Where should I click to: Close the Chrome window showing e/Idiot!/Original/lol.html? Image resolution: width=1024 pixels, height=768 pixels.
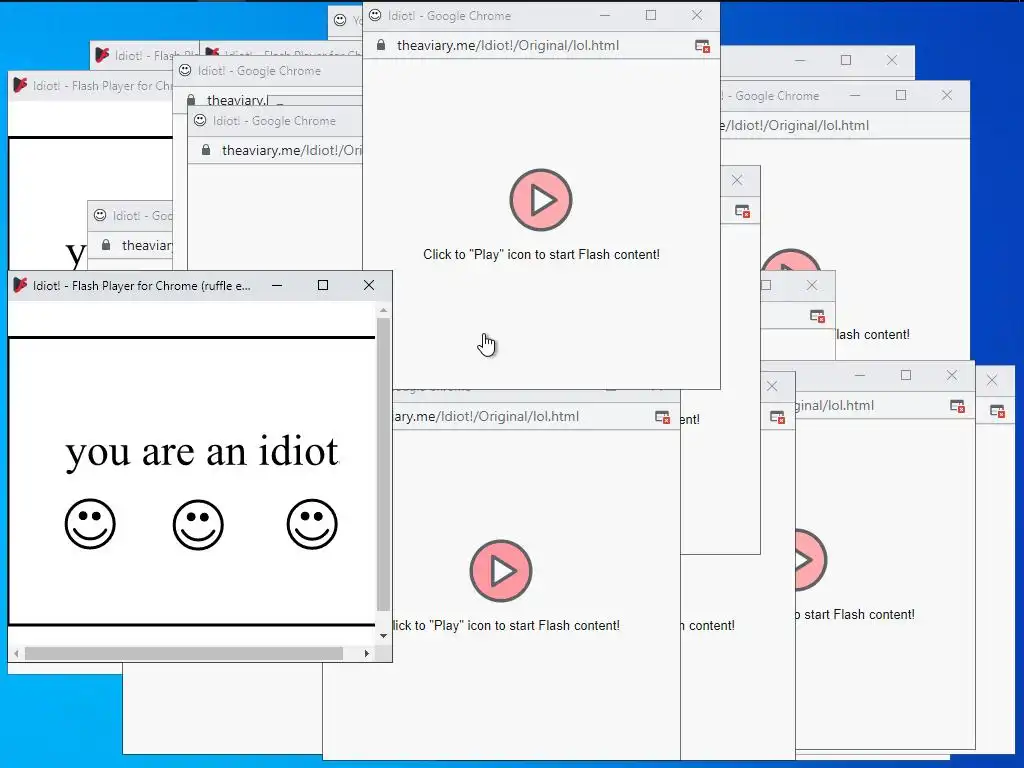click(947, 95)
